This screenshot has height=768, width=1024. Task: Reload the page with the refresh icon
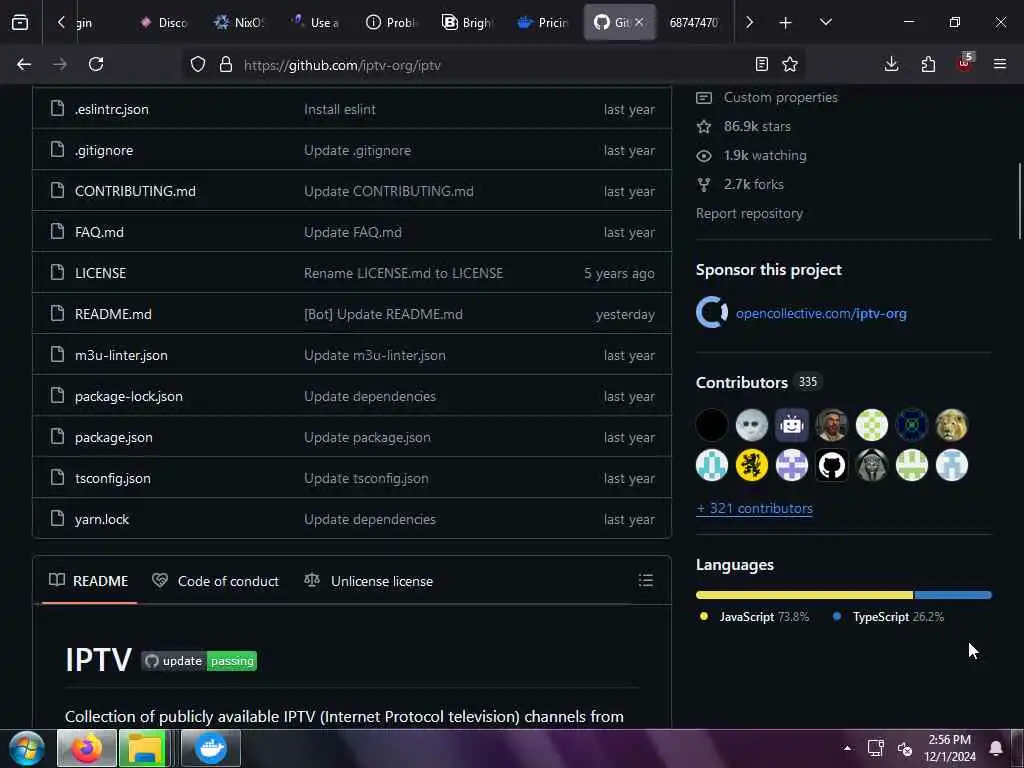point(96,64)
